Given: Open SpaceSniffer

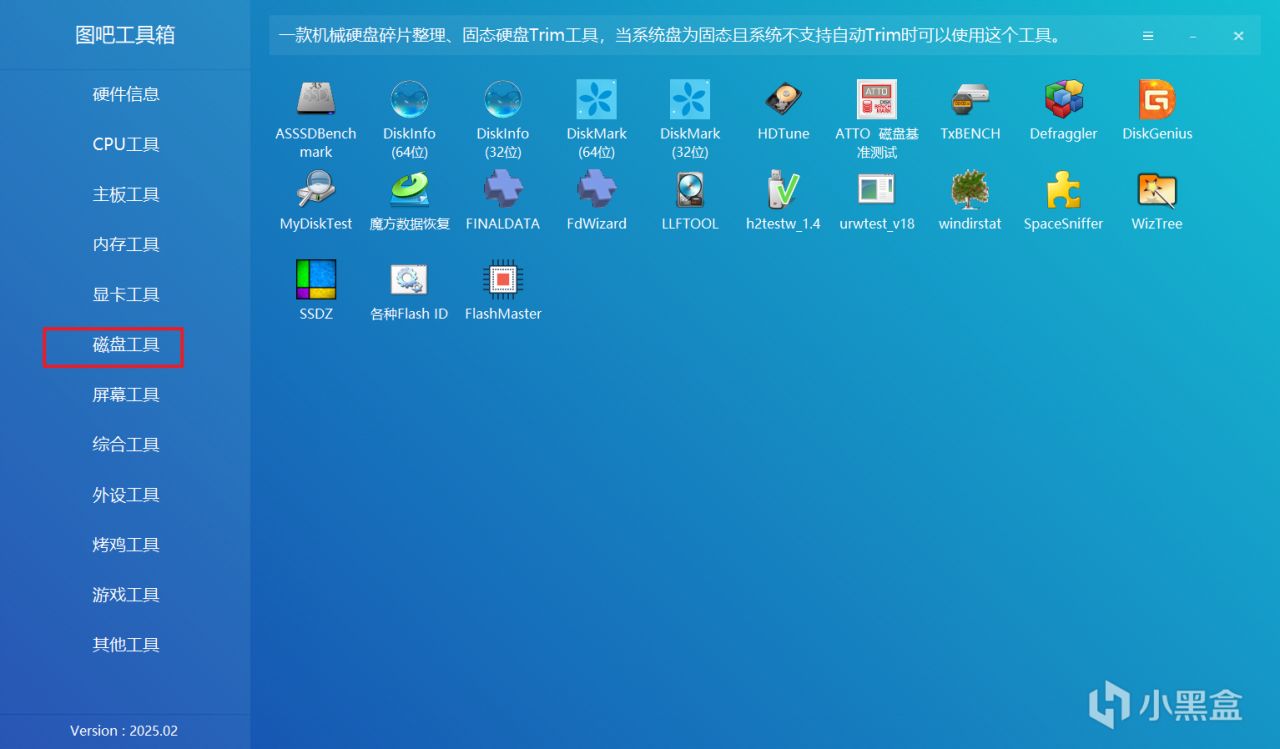Looking at the screenshot, I should (x=1064, y=201).
